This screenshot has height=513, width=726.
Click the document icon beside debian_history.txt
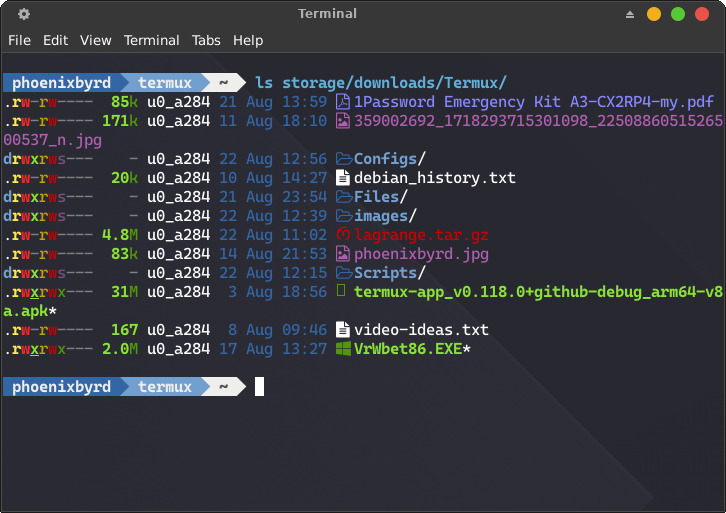pyautogui.click(x=343, y=178)
